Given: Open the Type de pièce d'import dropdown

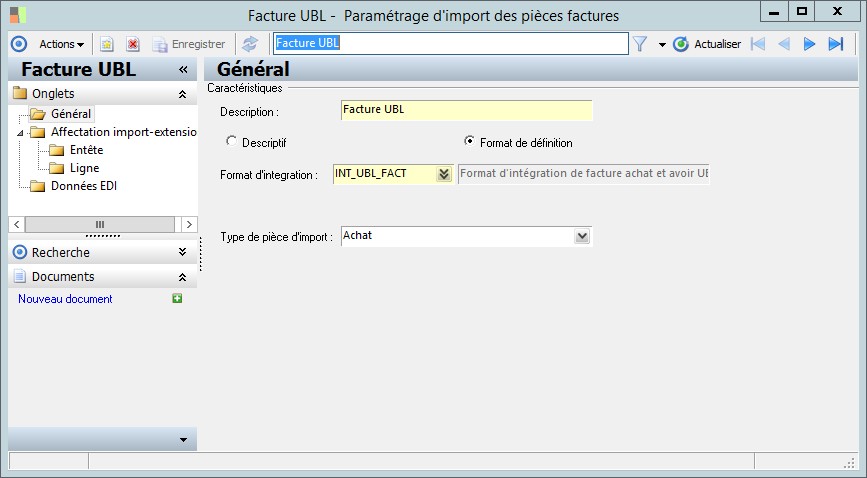Looking at the screenshot, I should click(582, 237).
